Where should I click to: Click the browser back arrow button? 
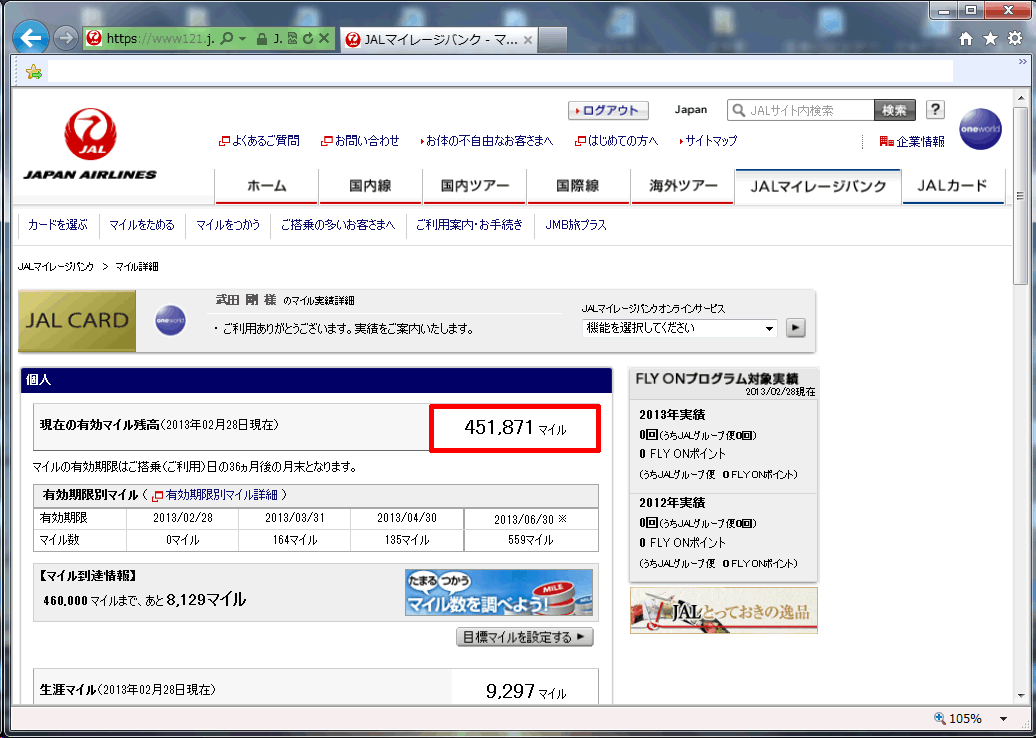pyautogui.click(x=30, y=38)
